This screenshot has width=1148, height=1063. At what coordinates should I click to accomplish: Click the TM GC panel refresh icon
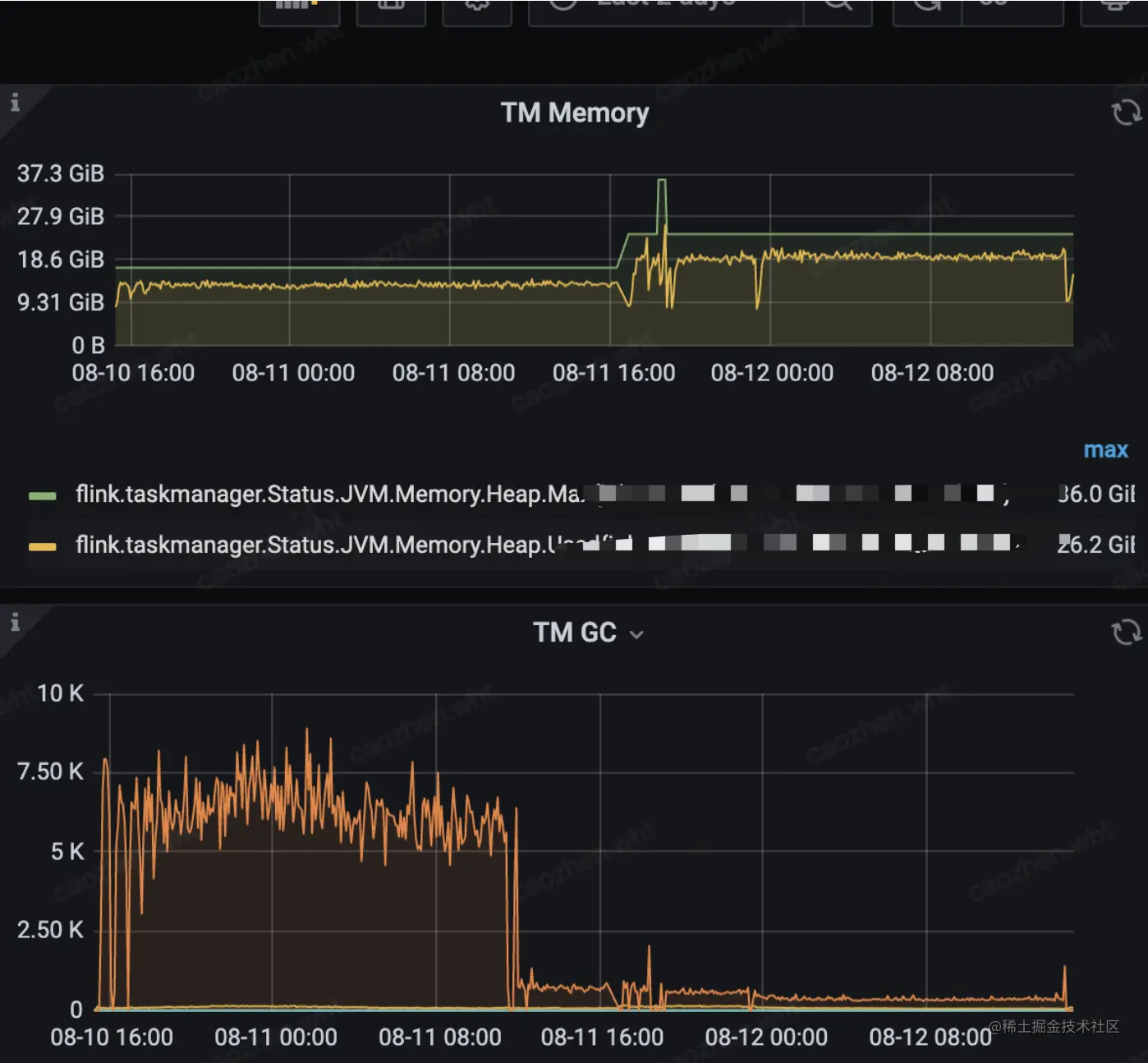(x=1126, y=632)
